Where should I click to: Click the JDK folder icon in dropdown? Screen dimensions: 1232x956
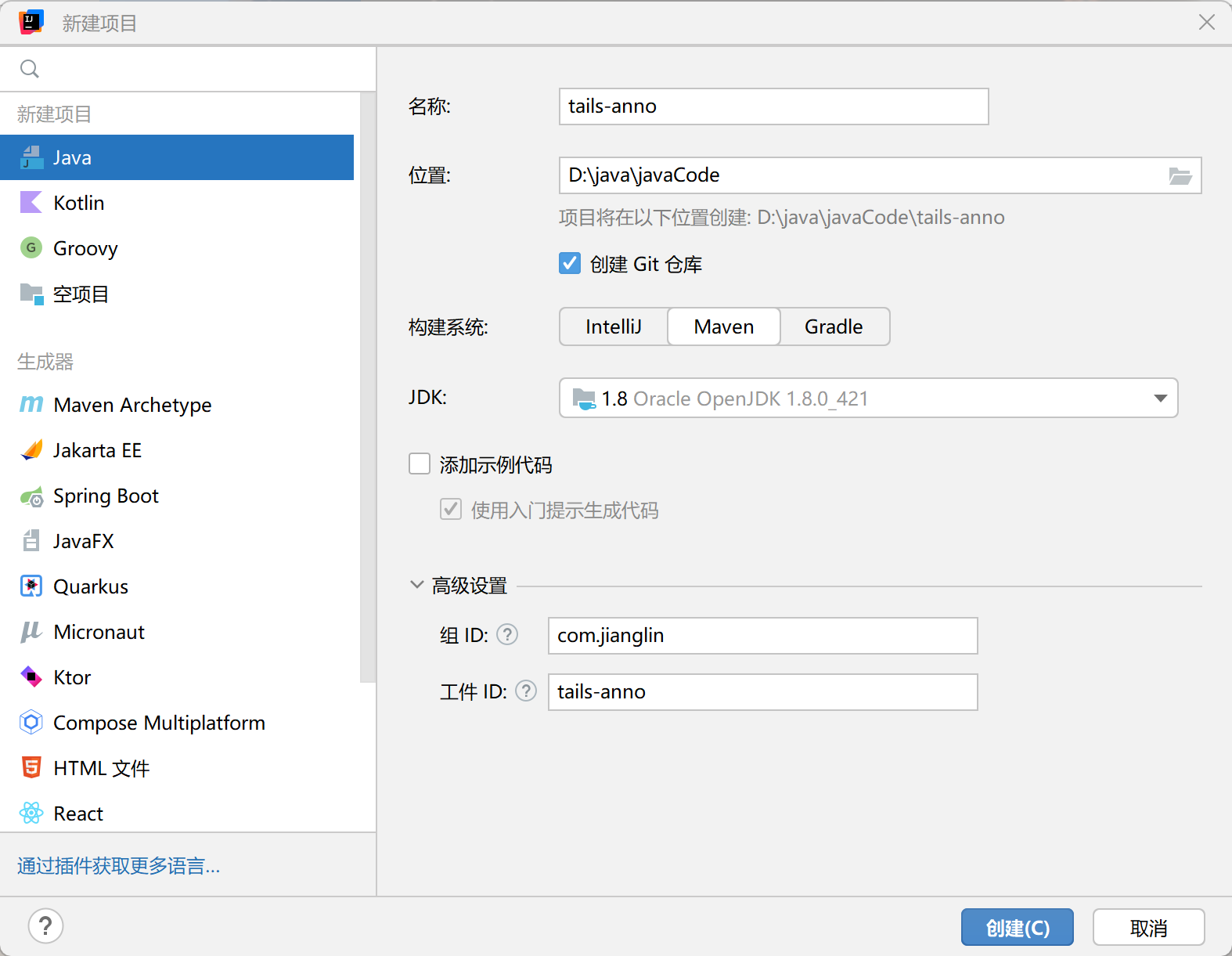click(x=584, y=399)
